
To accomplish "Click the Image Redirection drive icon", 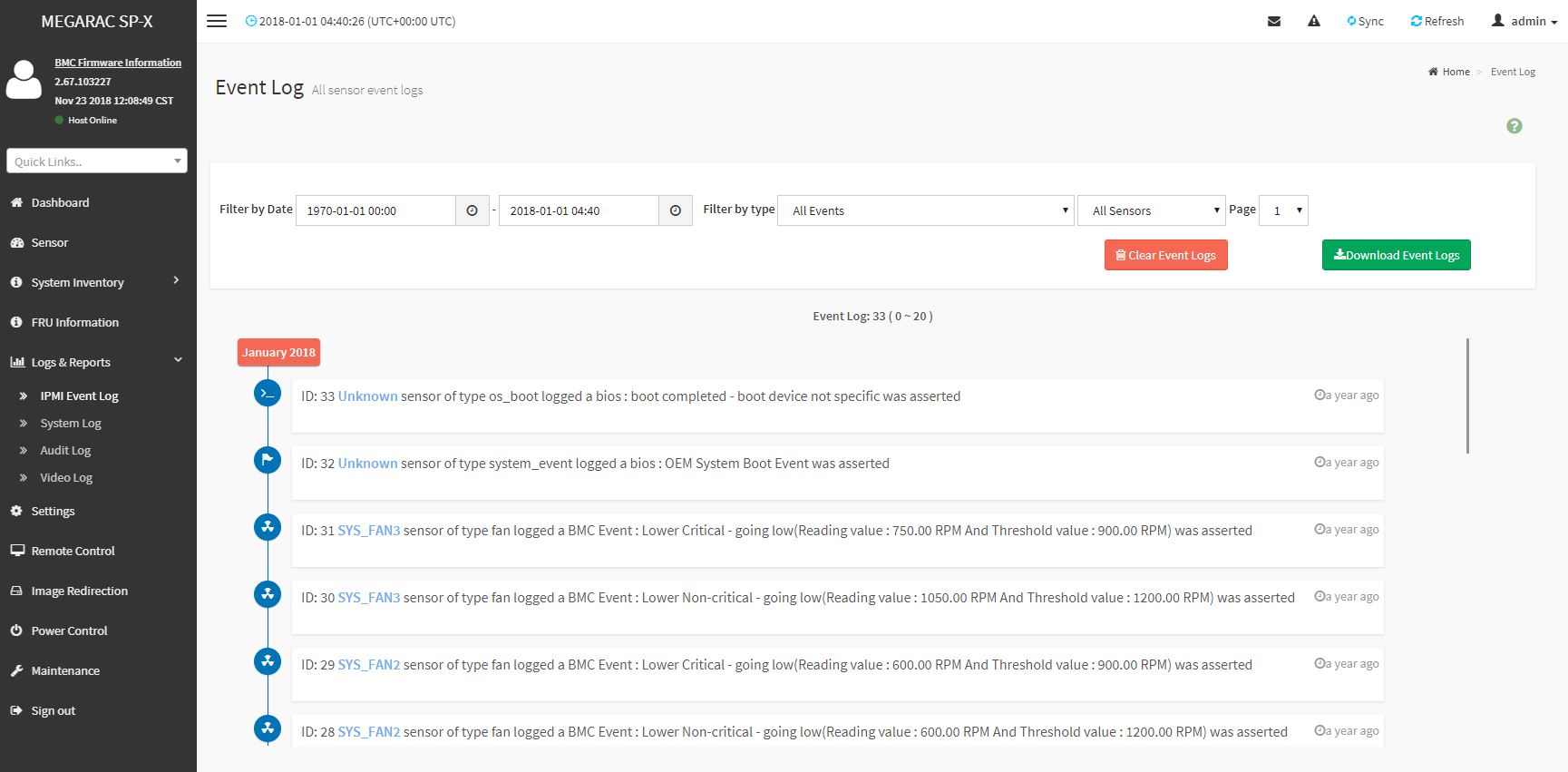I will tap(16, 591).
